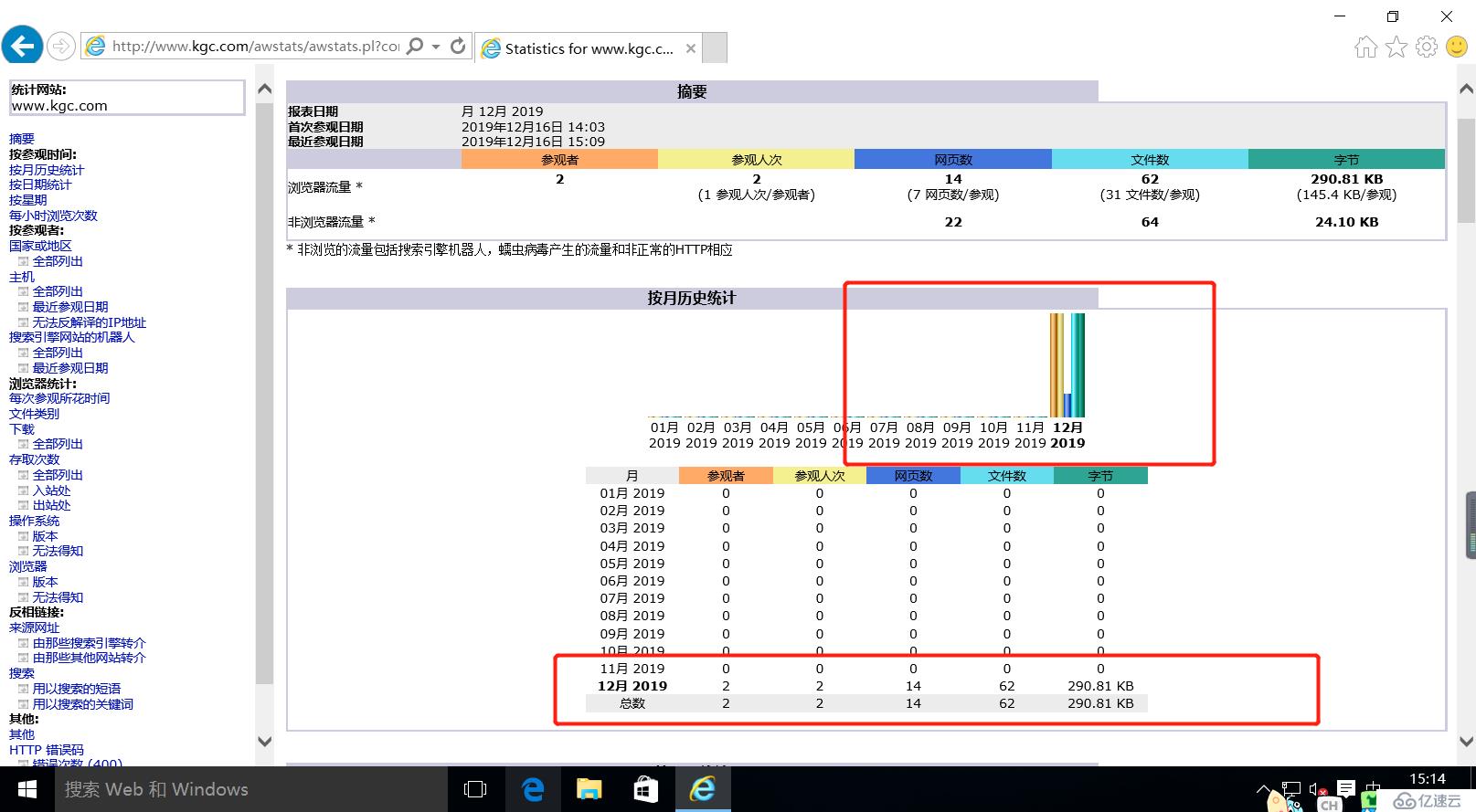Open 由那些搜索引擎转介 link
The width and height of the screenshot is (1476, 812).
[90, 643]
